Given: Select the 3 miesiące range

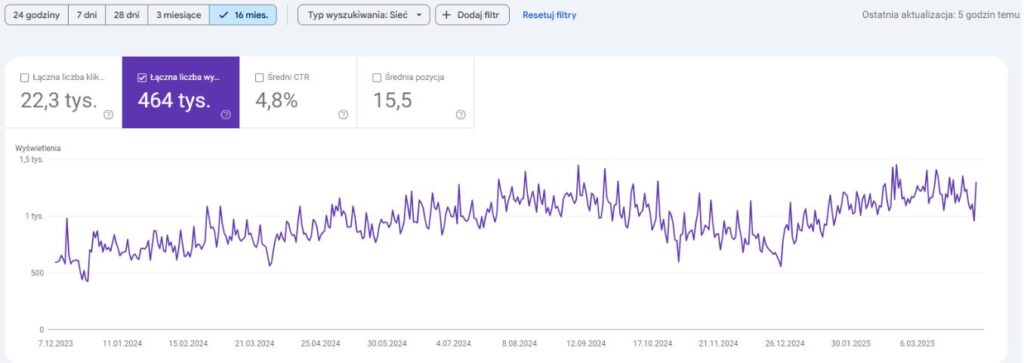Looking at the screenshot, I should [x=178, y=15].
